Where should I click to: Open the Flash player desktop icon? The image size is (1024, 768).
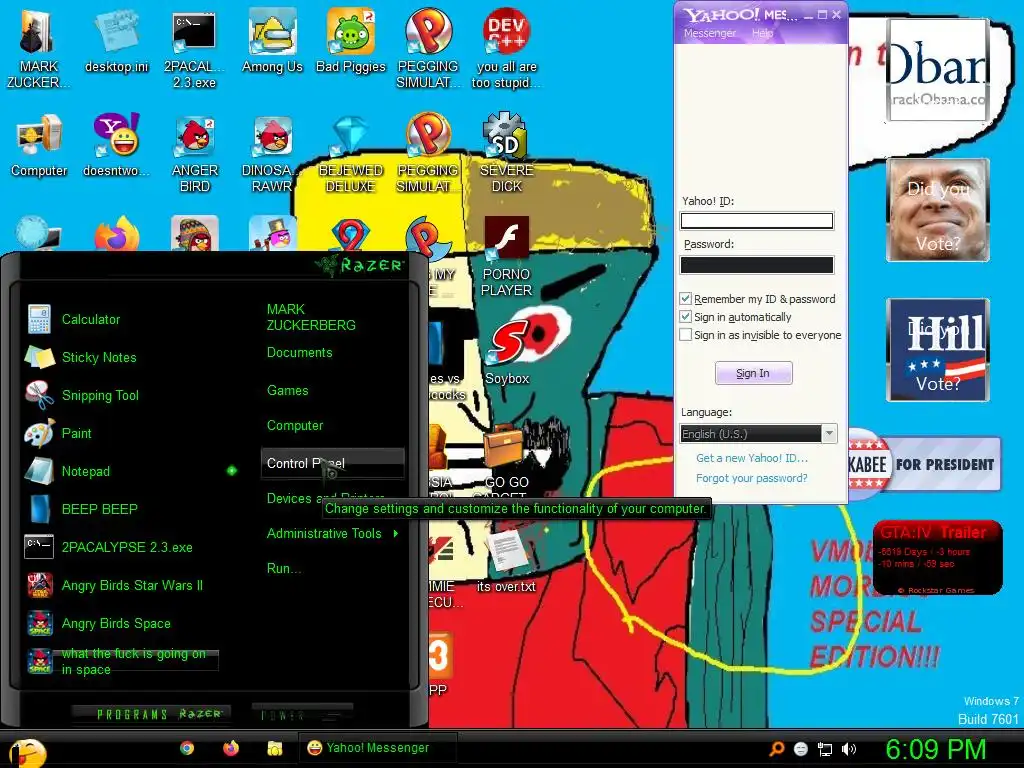(x=506, y=256)
